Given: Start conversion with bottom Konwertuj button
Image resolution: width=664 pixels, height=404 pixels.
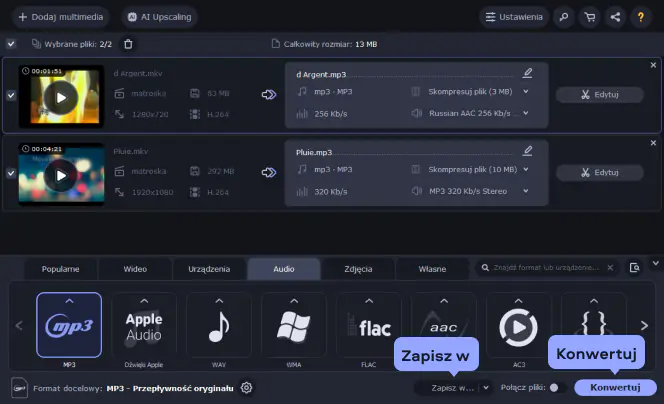Looking at the screenshot, I should tap(615, 387).
